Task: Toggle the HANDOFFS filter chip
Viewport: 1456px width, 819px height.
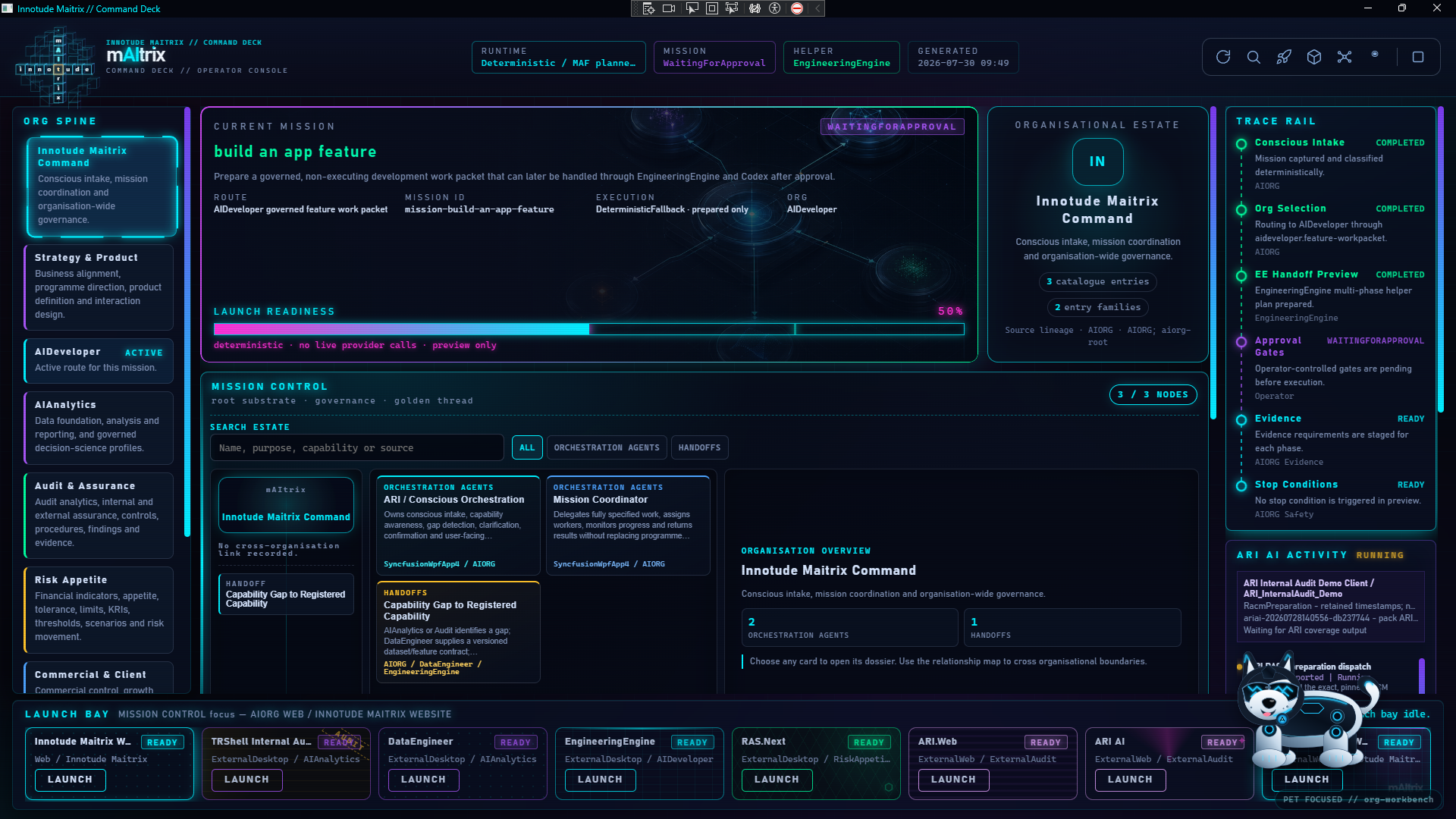Action: pos(699,447)
